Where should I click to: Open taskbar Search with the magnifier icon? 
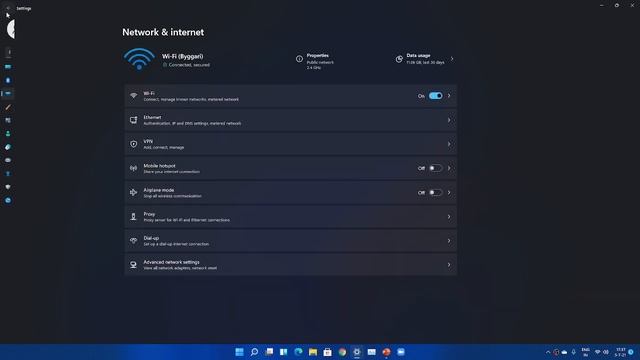[254, 352]
